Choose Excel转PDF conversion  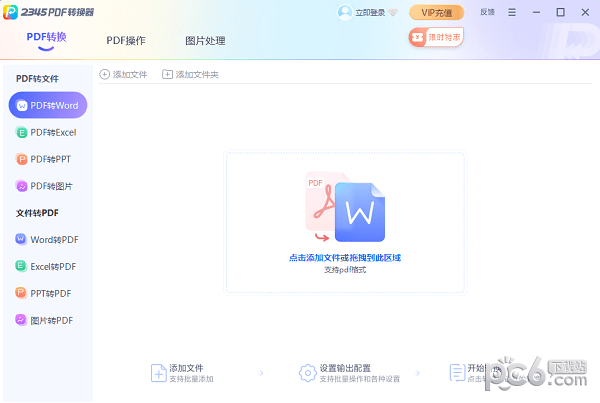pos(47,266)
